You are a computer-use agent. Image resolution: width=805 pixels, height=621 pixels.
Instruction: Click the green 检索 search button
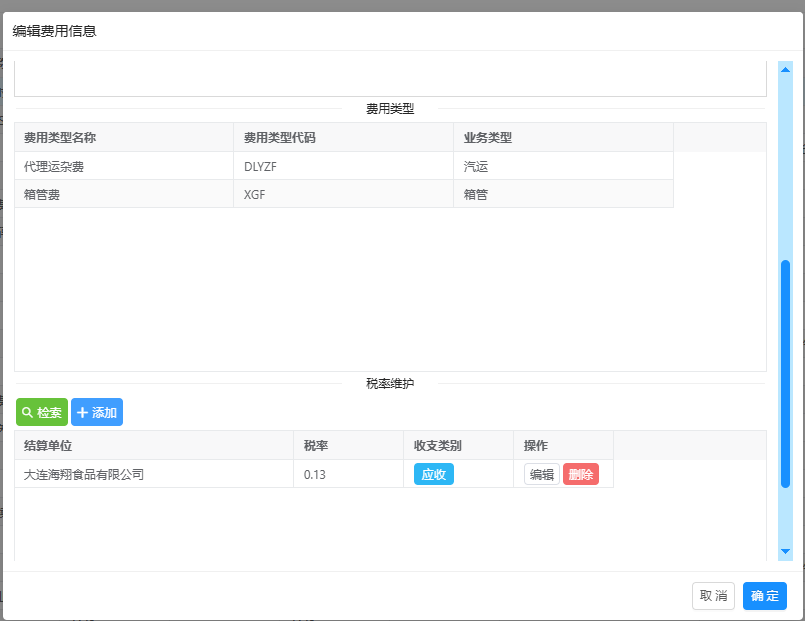42,412
